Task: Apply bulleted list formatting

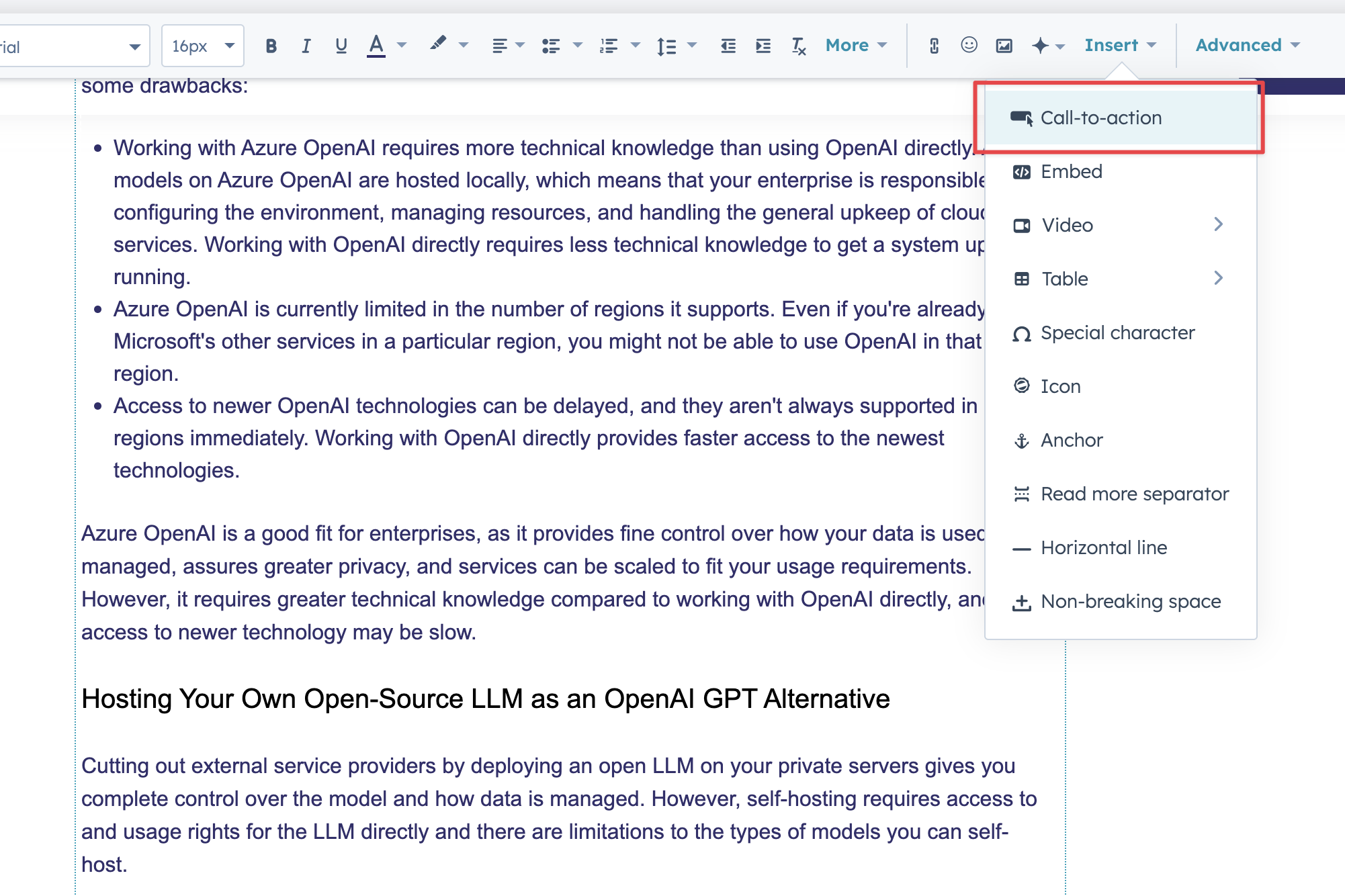Action: [551, 46]
